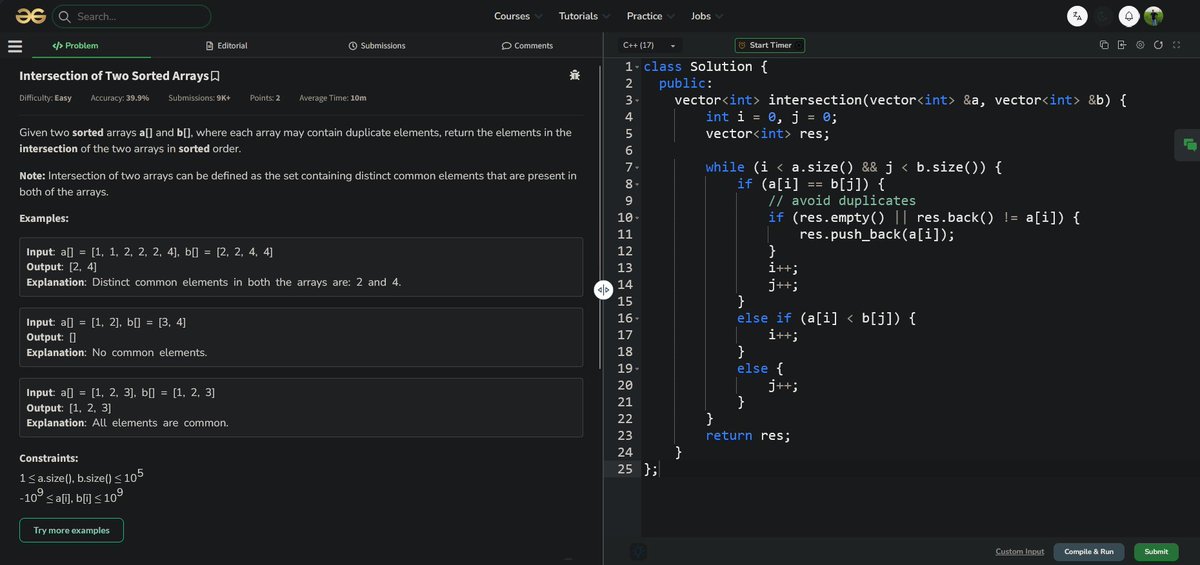
Task: Click 'Explanation: No common elements.' text
Action: coord(117,353)
